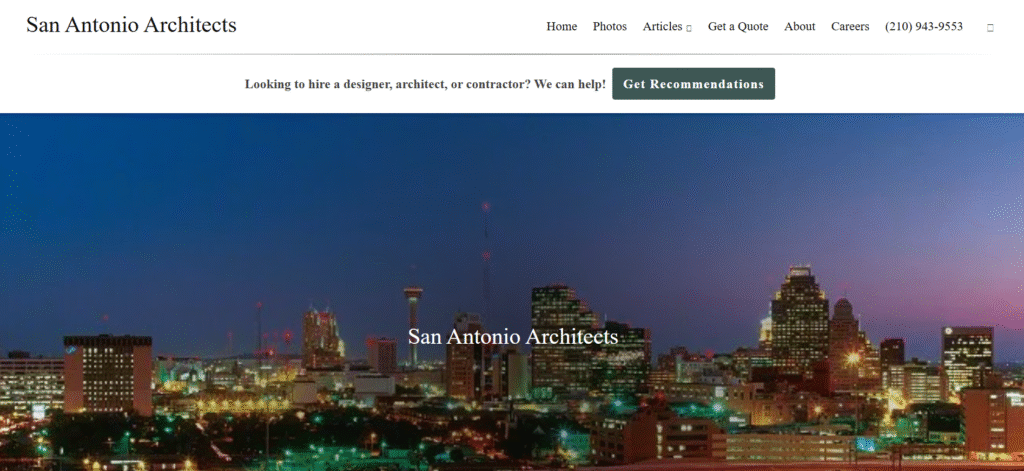This screenshot has height=471, width=1024.
Task: Go to the Photos page
Action: click(610, 27)
